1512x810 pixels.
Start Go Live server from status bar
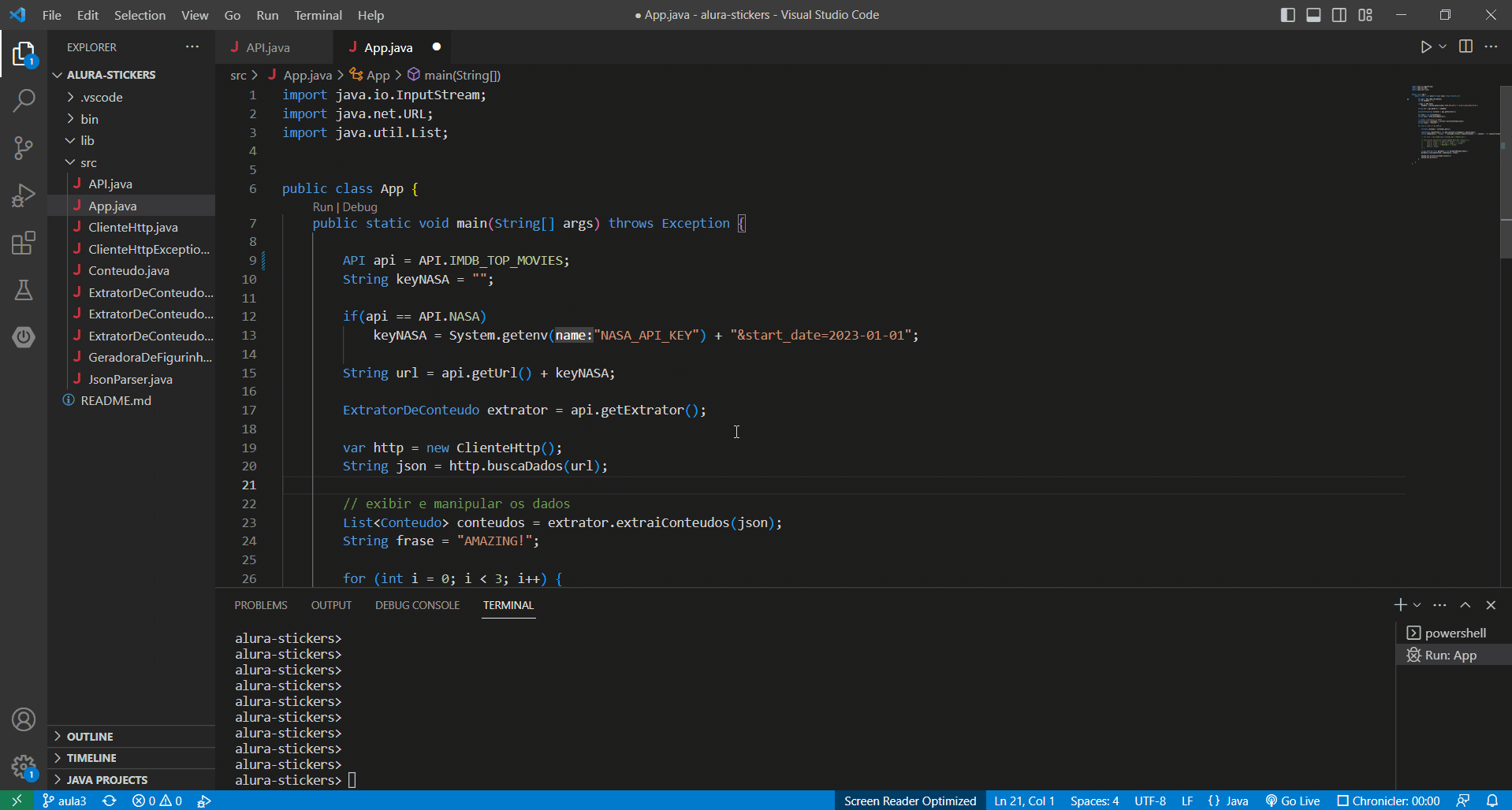pos(1293,801)
